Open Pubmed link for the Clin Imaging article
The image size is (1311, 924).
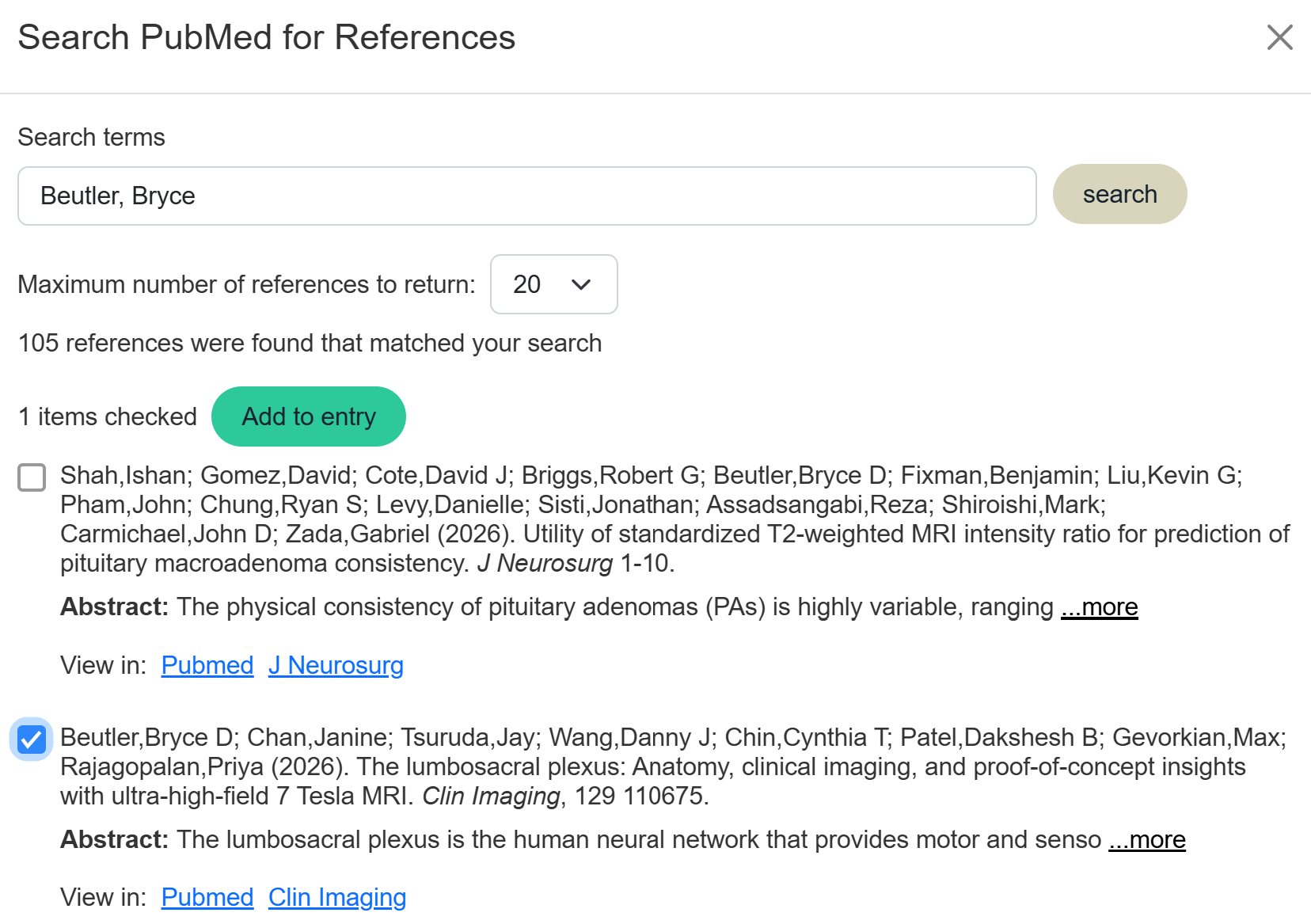coord(207,898)
